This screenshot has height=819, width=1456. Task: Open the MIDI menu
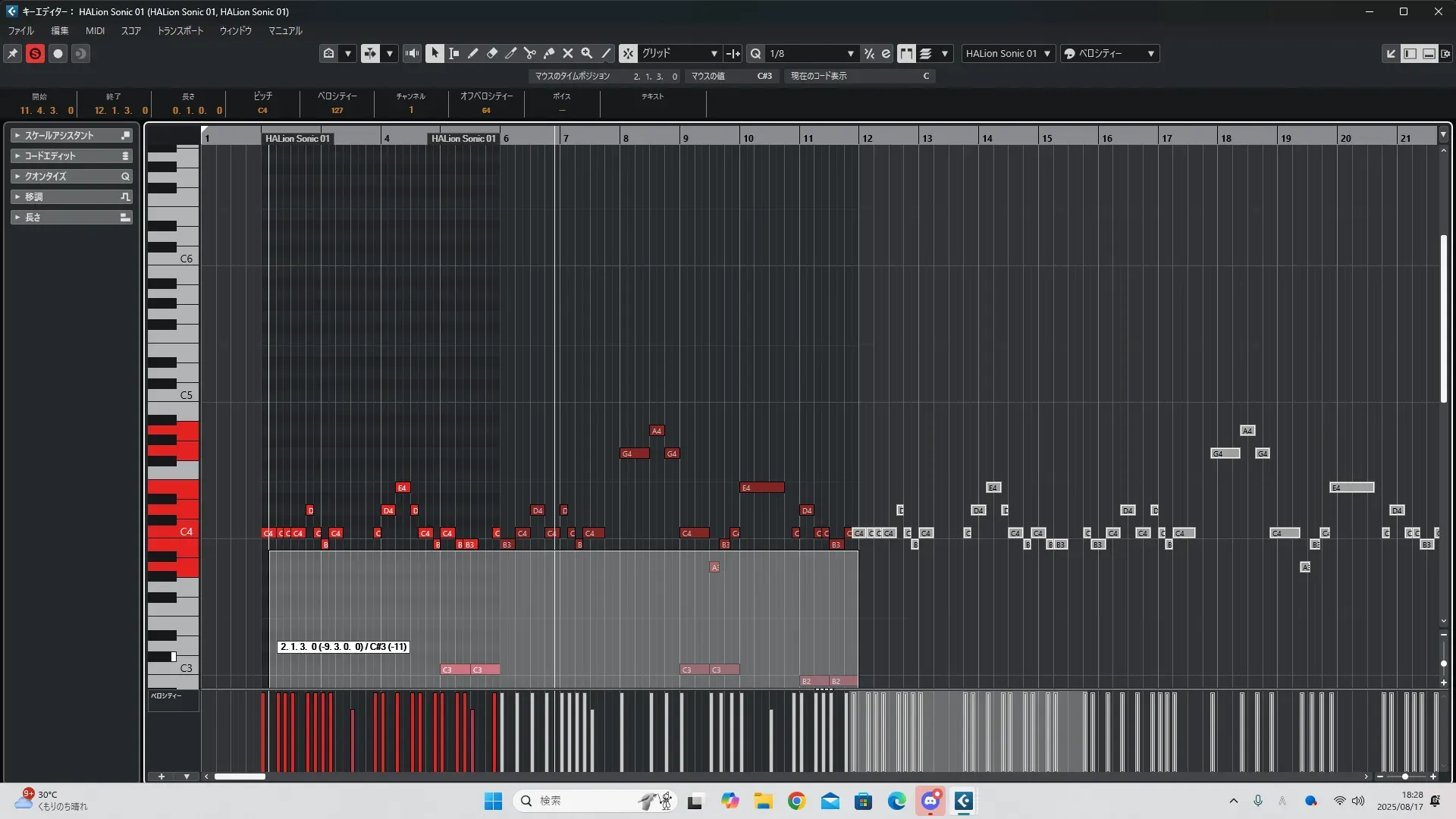pyautogui.click(x=95, y=31)
